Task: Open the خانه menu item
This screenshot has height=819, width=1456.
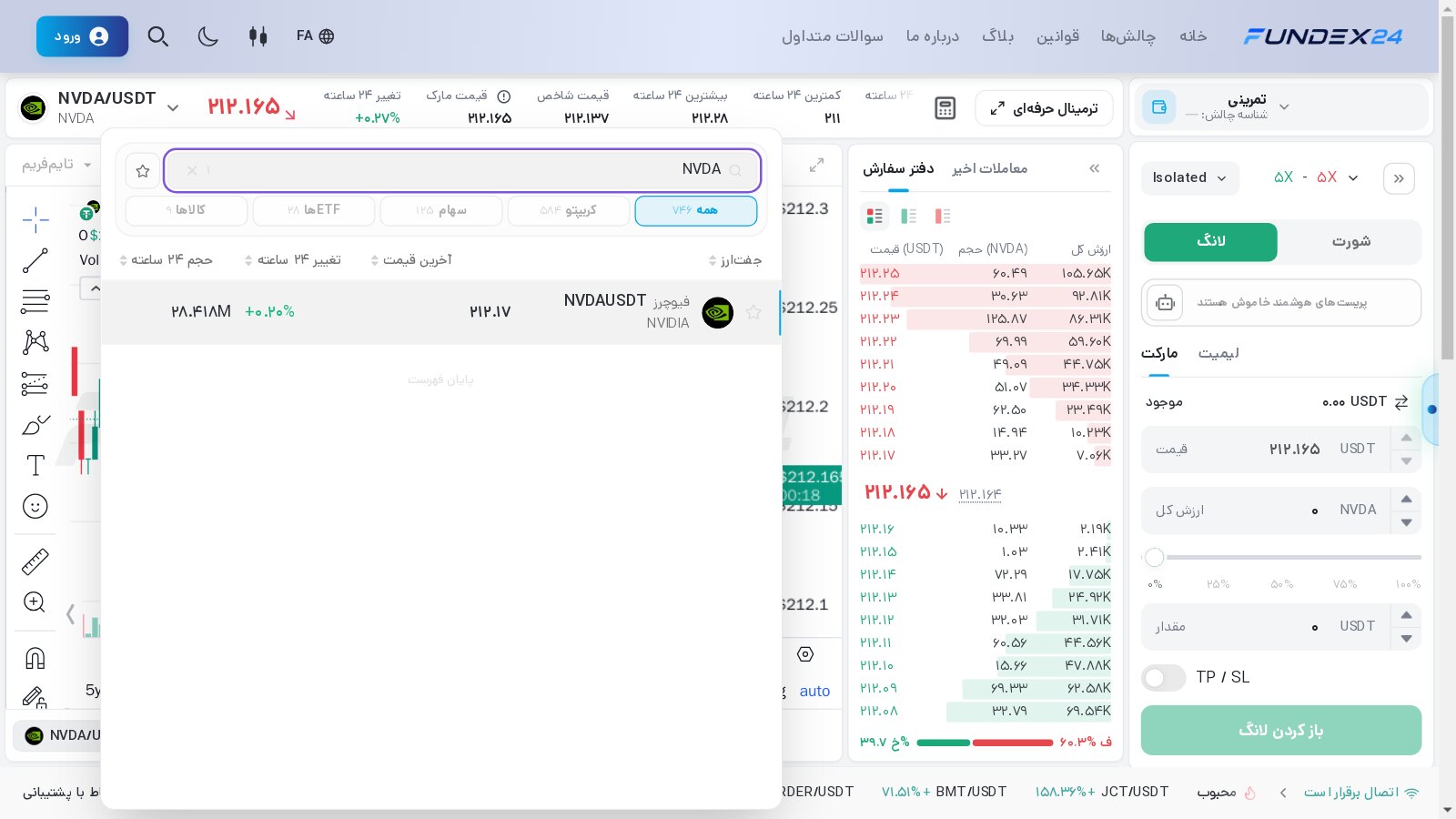Action: click(x=1193, y=36)
